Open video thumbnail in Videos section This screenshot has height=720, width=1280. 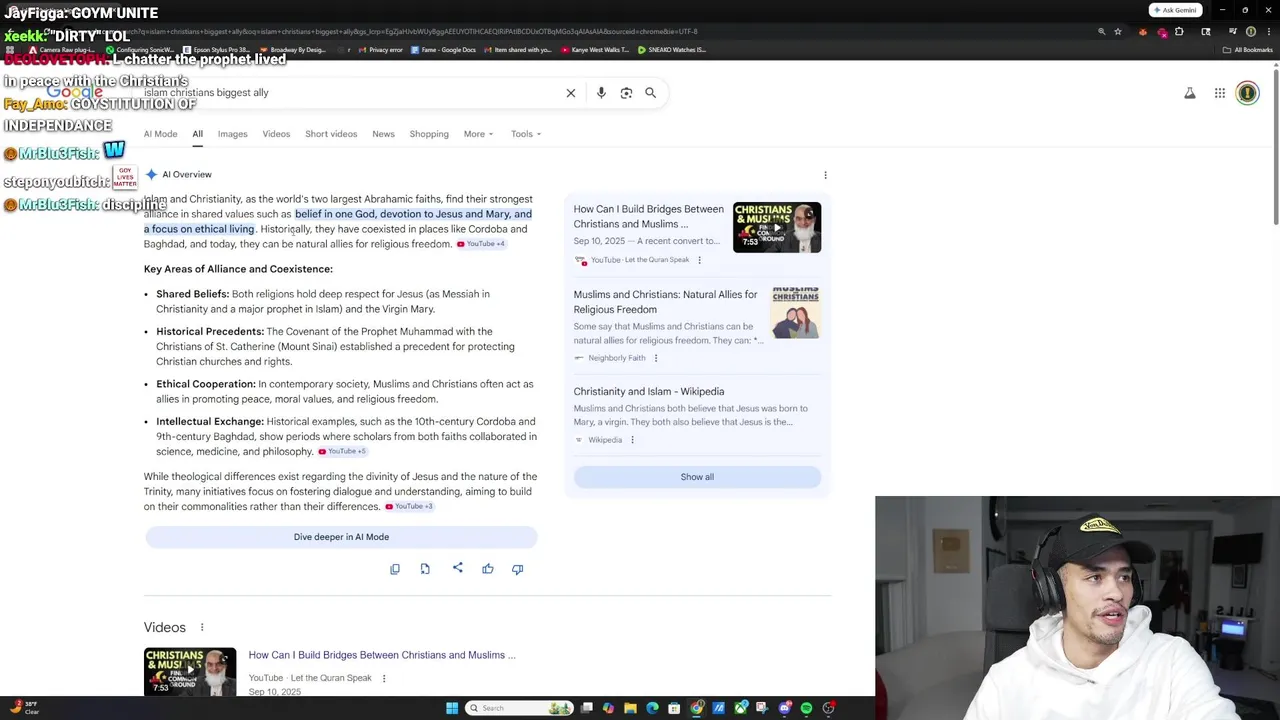point(190,672)
